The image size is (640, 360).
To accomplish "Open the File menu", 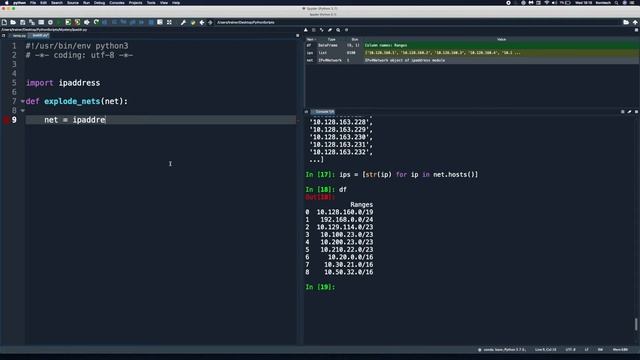I will pyautogui.click(x=33, y=2).
